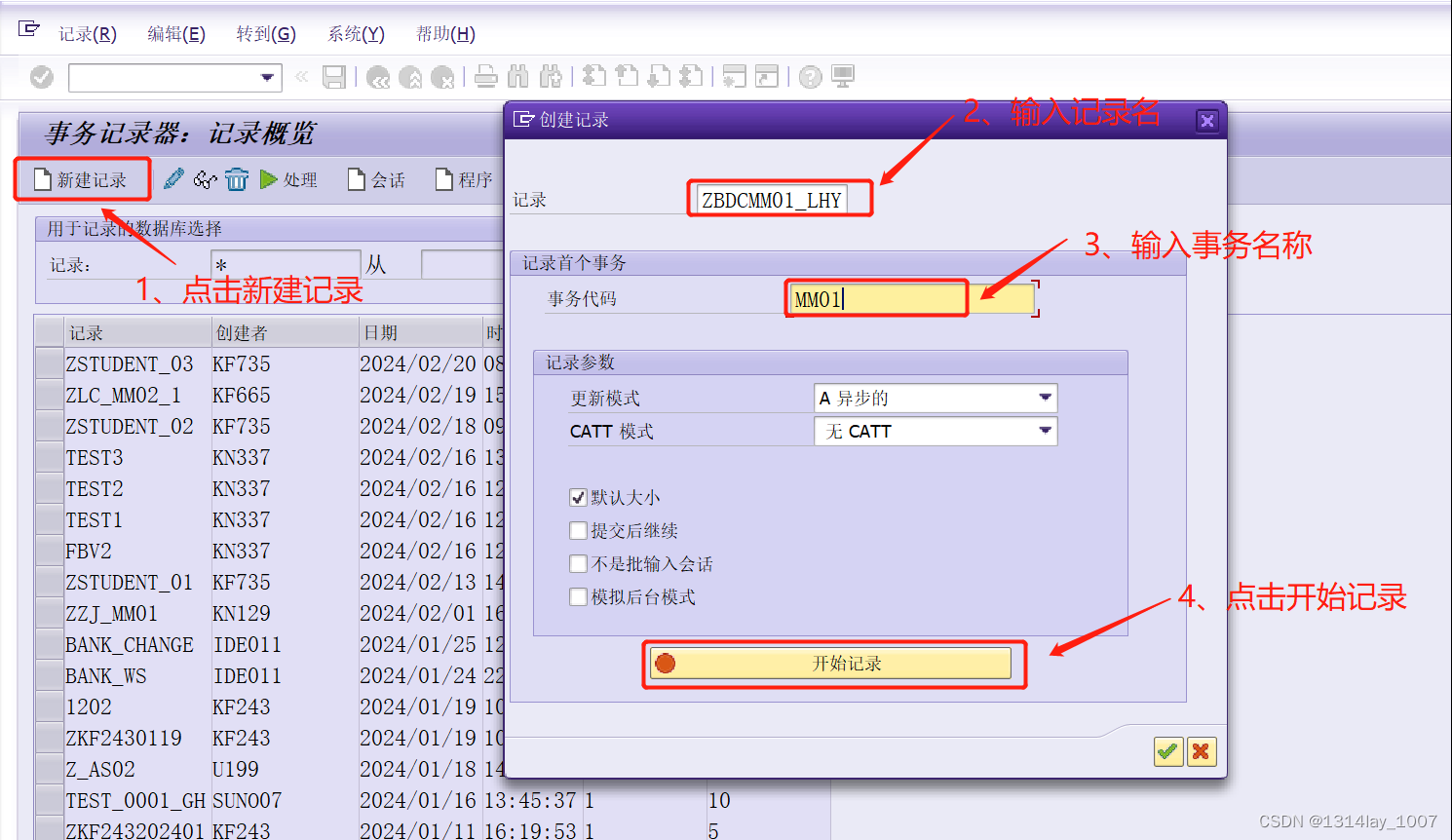The image size is (1452, 840).
Task: Click the 日期 column header
Action: point(420,332)
